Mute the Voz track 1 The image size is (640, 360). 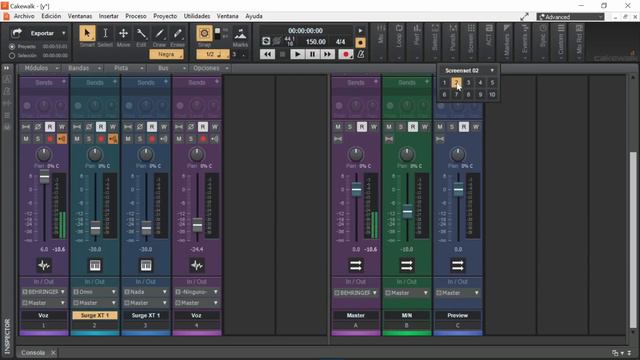coord(26,139)
